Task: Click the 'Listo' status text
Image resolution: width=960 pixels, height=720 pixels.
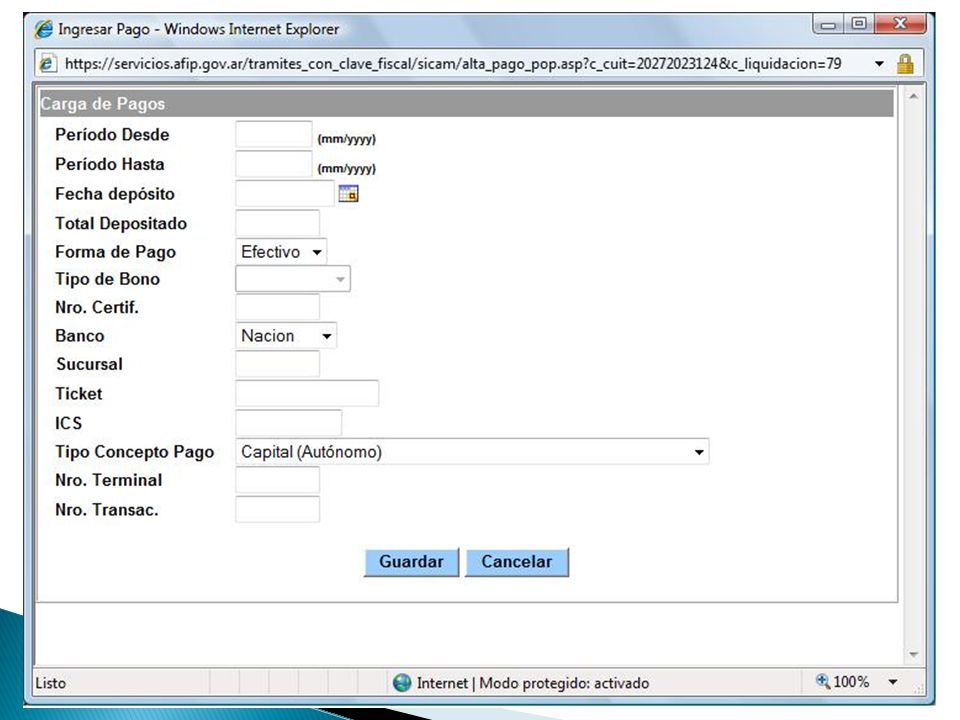Action: pos(50,683)
